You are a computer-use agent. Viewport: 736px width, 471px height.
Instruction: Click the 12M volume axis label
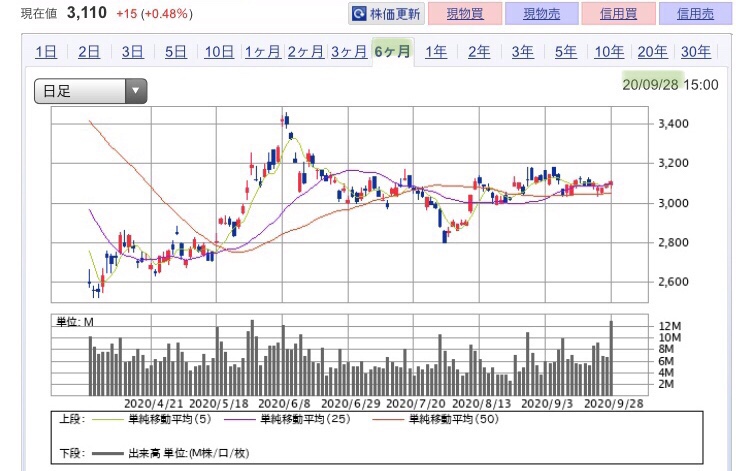[x=670, y=326]
